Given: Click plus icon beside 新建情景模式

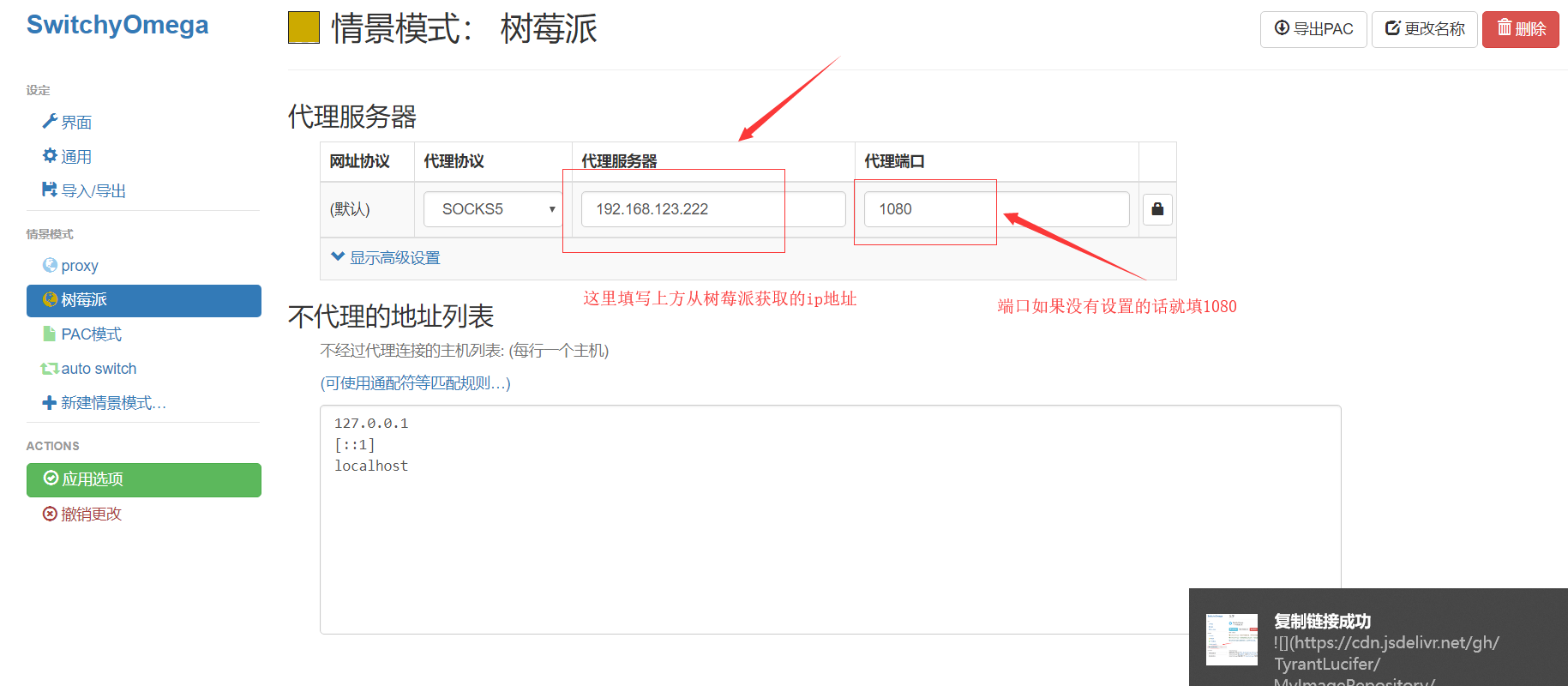Looking at the screenshot, I should 50,403.
